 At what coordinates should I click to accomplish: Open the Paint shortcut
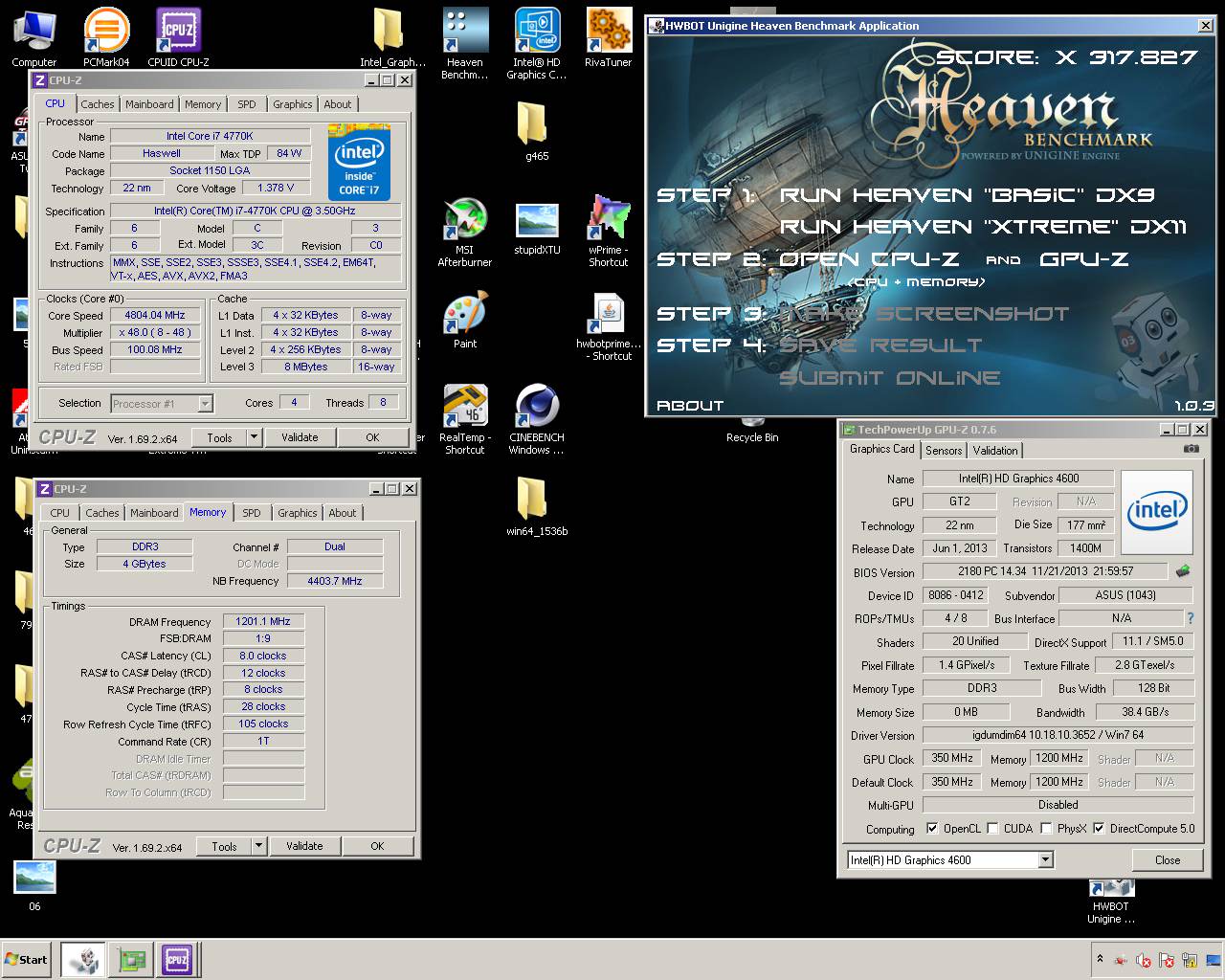pos(465,321)
